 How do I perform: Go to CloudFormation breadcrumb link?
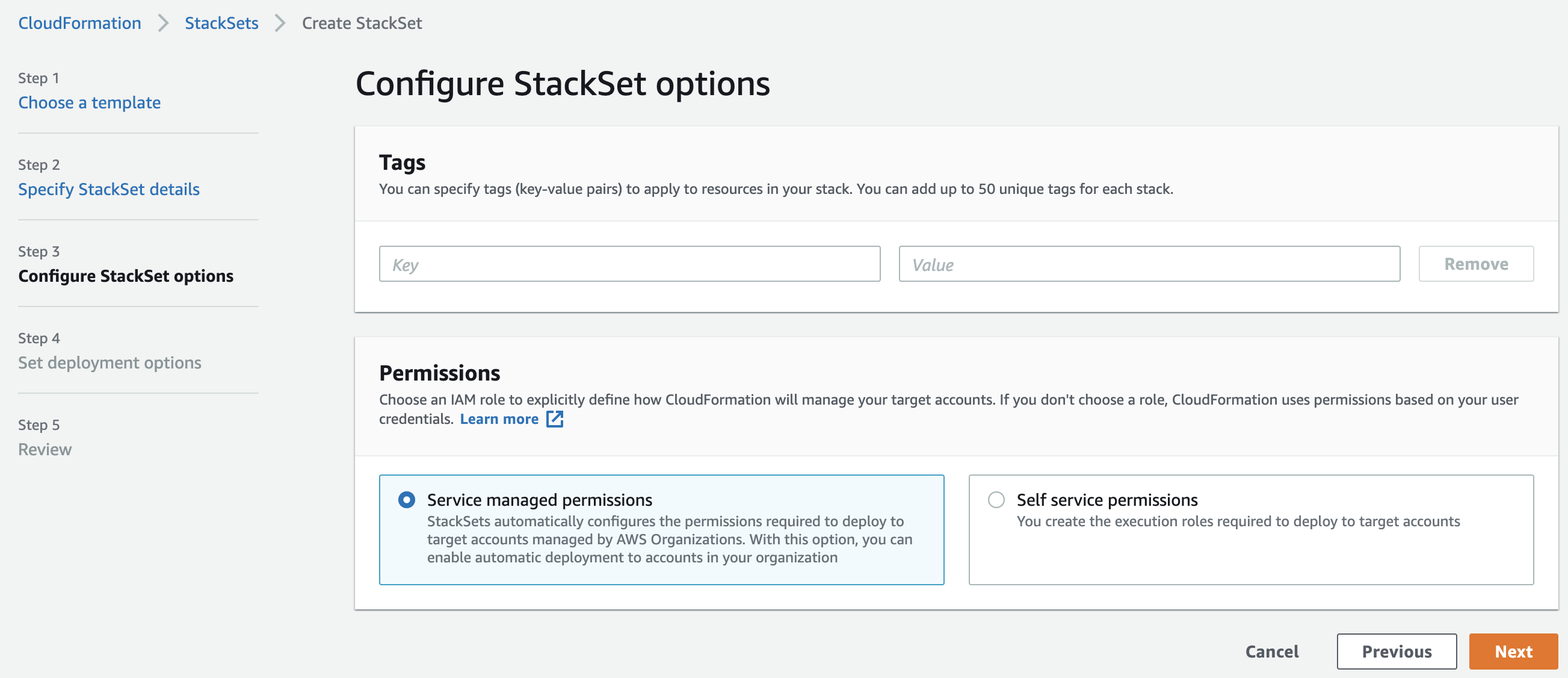pos(80,23)
